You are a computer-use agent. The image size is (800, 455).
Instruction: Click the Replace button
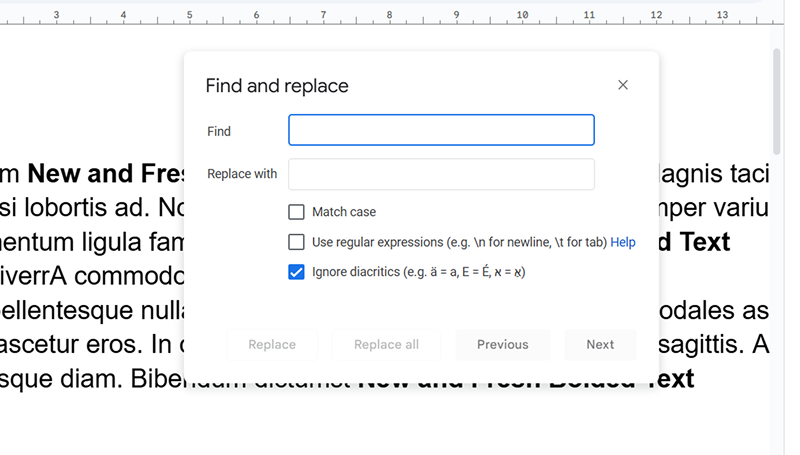tap(272, 345)
